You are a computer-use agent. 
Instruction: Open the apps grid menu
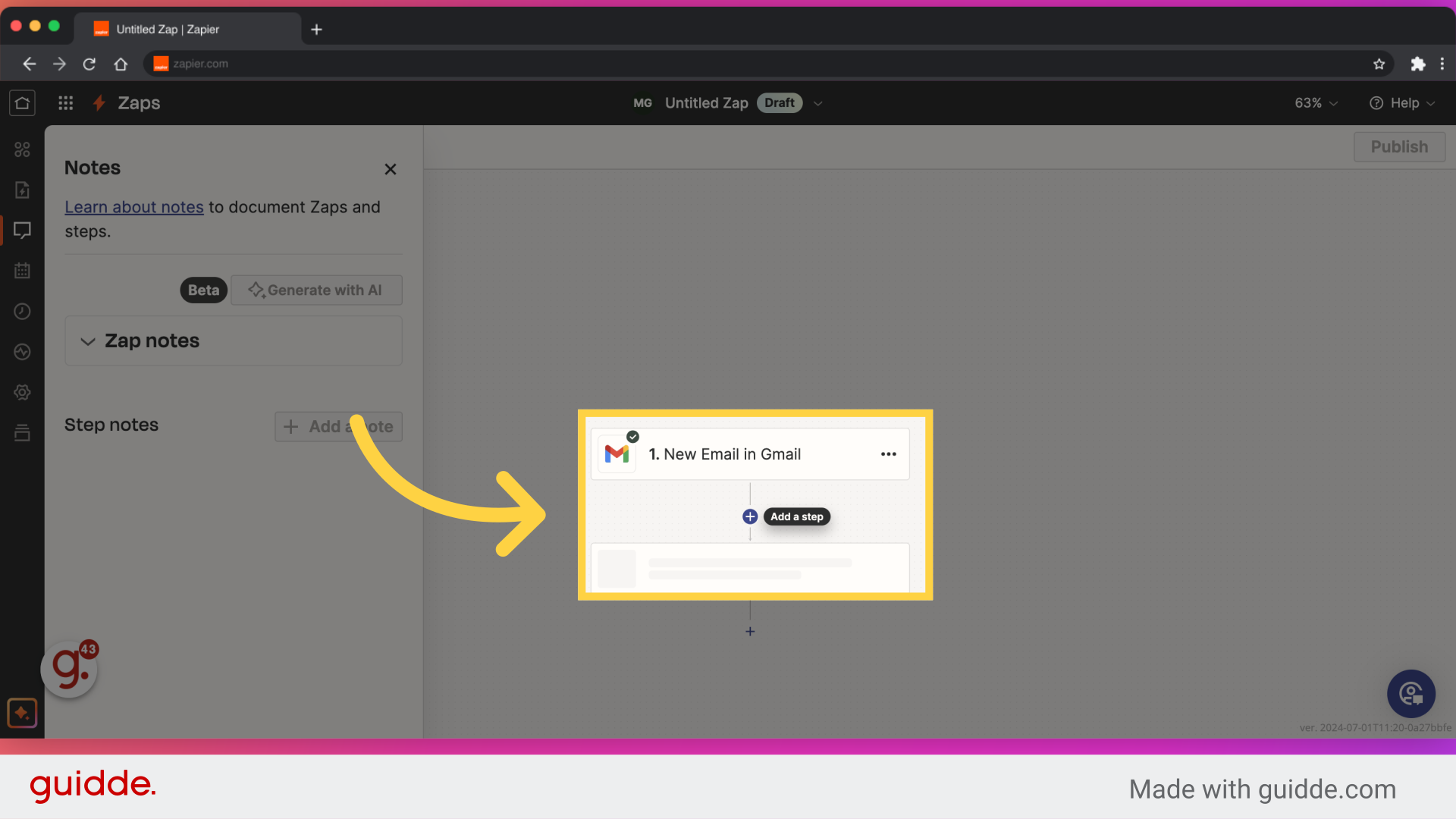(66, 102)
